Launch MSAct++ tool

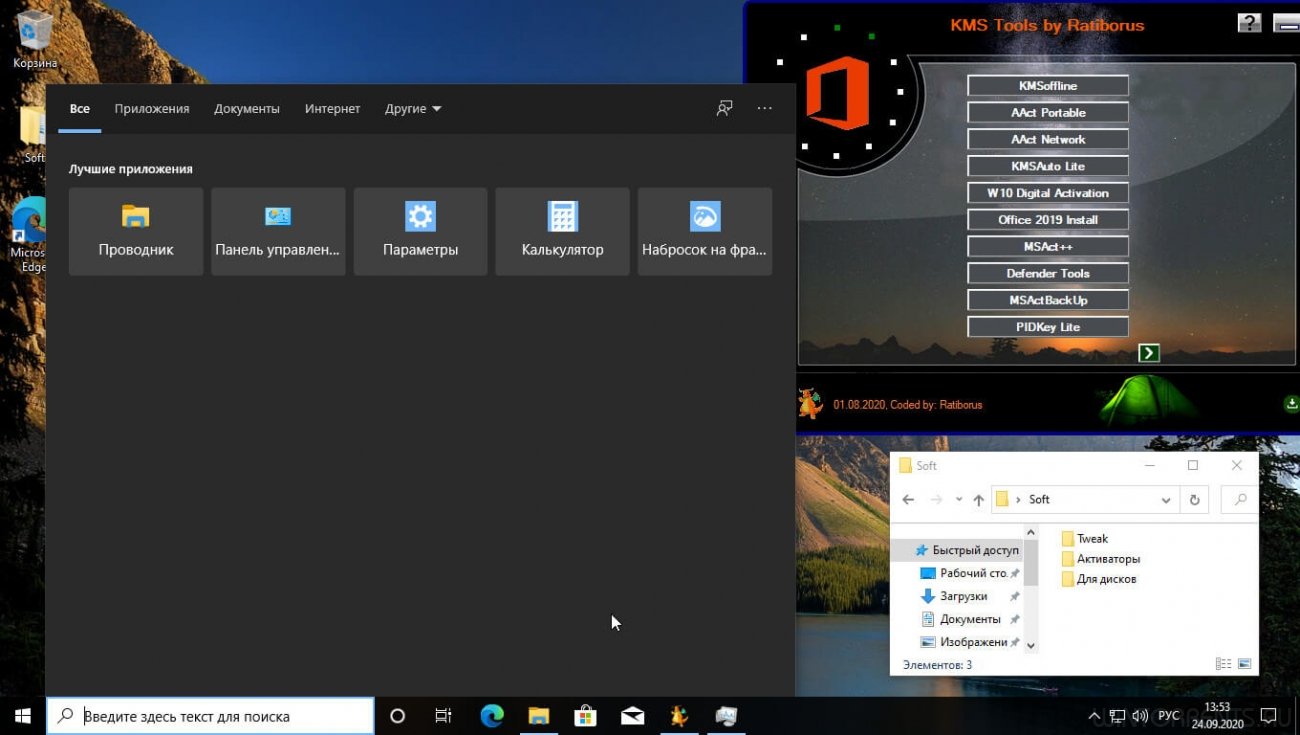pos(1048,246)
